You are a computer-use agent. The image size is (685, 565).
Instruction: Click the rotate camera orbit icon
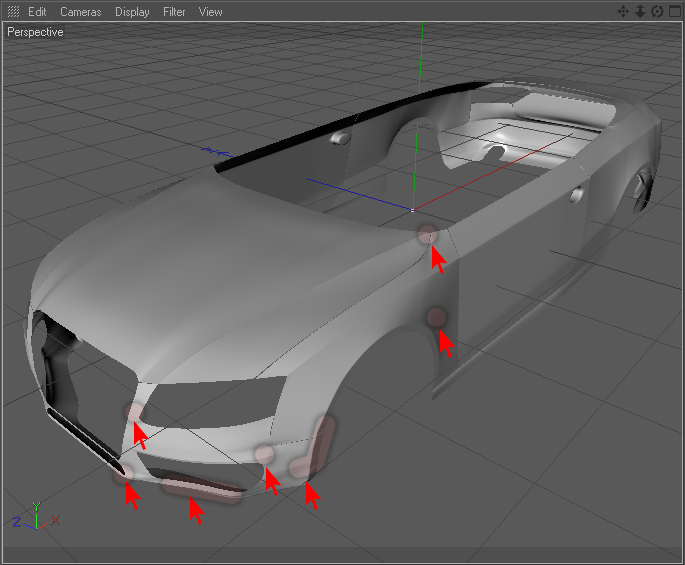tap(657, 11)
